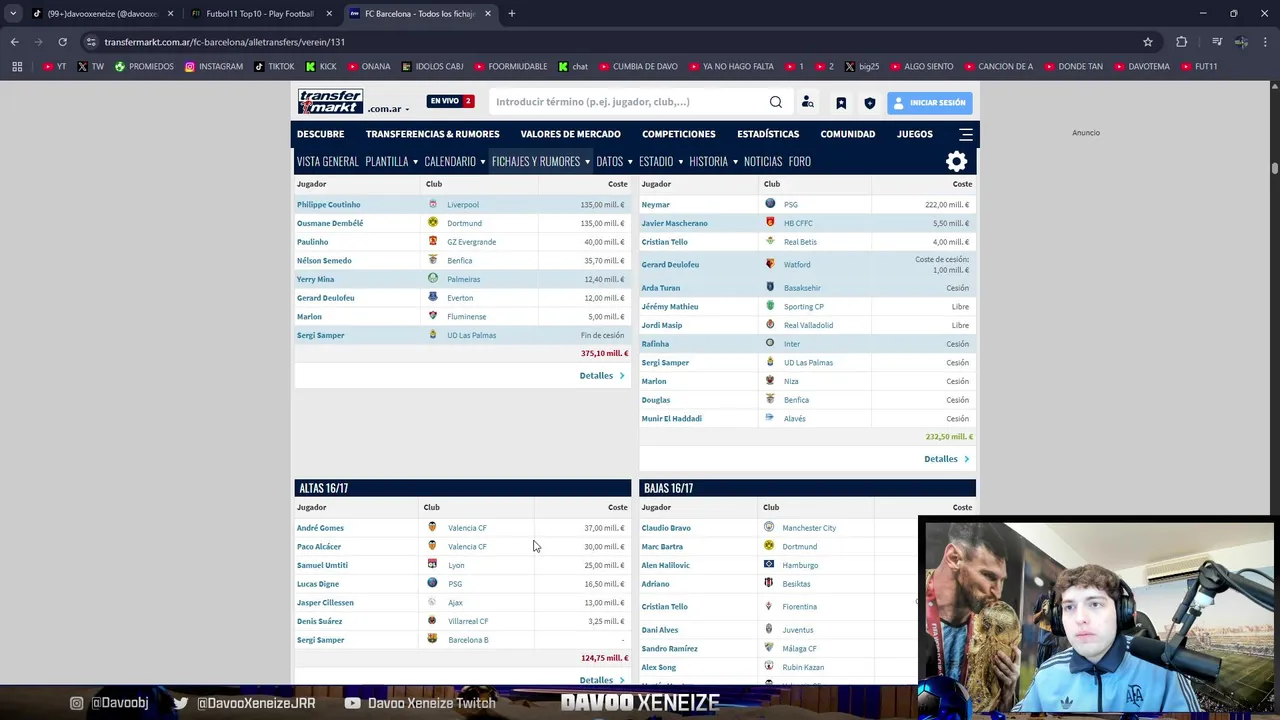Click the Manchester City crest
This screenshot has width=1280, height=720.
769,527
